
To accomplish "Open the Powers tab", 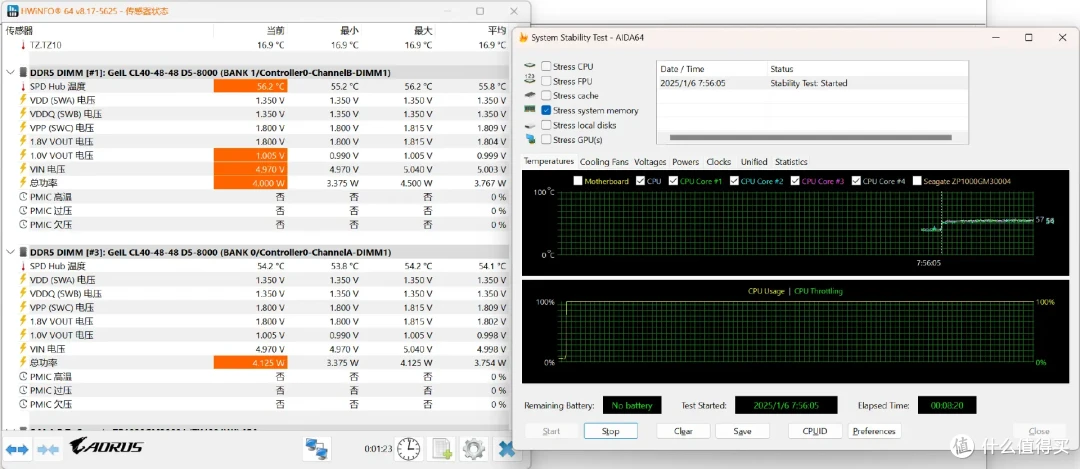I will coord(685,162).
